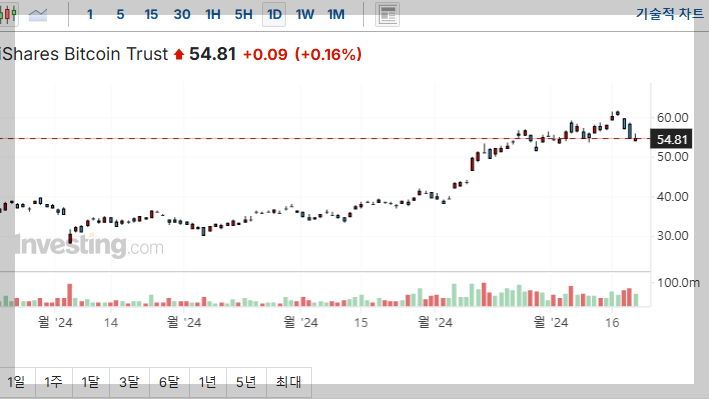Screen dimensions: 709x399
Task: Choose the 15 minute interval
Action: [151, 14]
